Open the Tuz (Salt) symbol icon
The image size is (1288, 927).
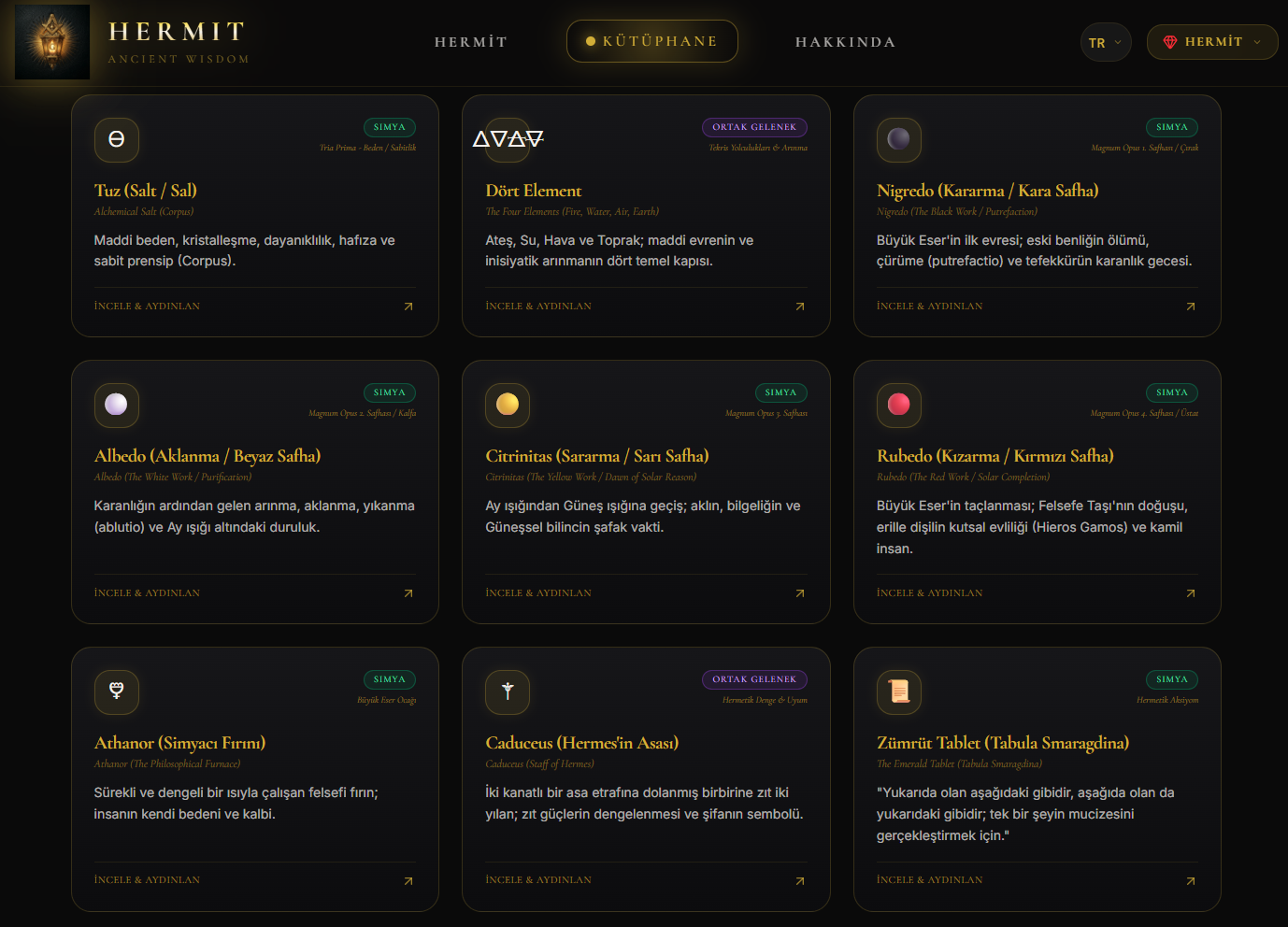click(117, 139)
